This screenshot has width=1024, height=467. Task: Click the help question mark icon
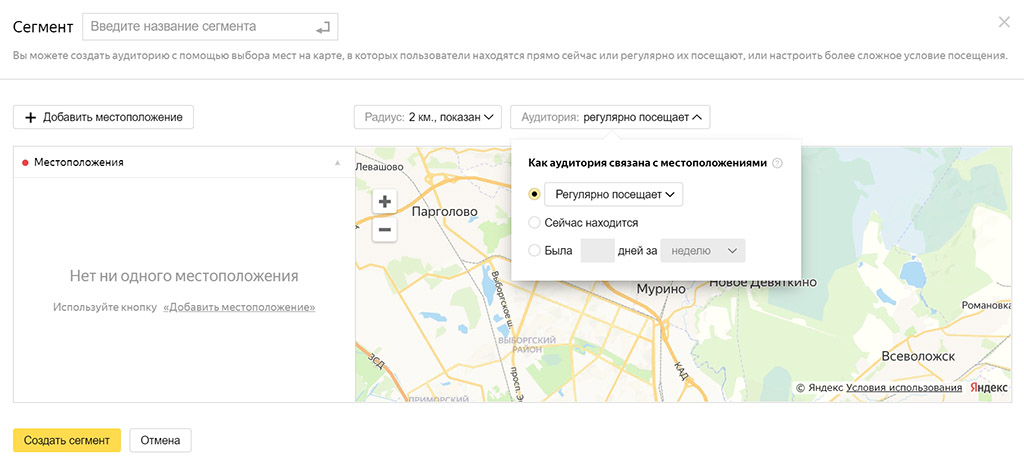point(777,163)
